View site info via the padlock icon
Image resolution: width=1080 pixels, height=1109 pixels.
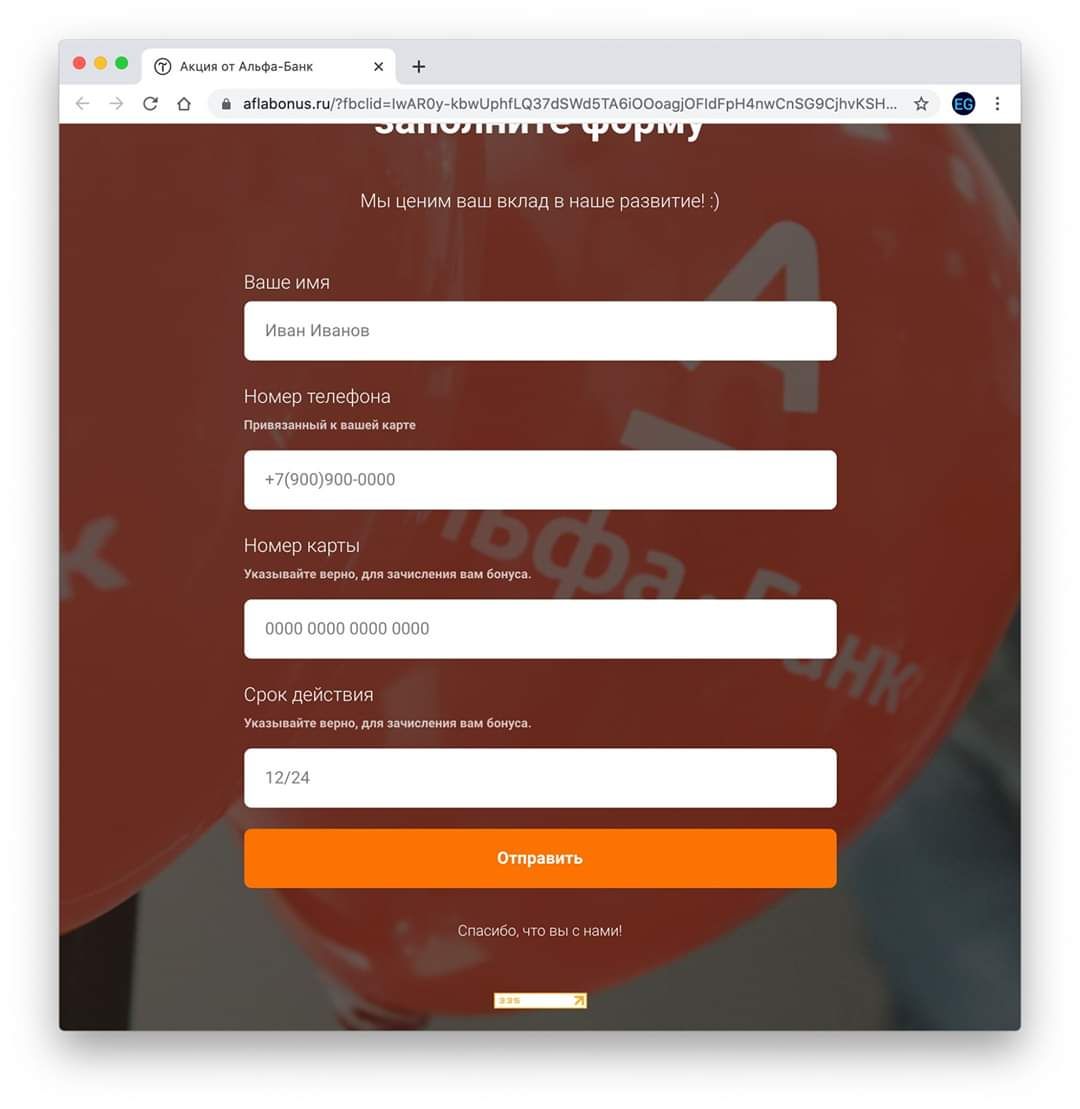(x=226, y=104)
